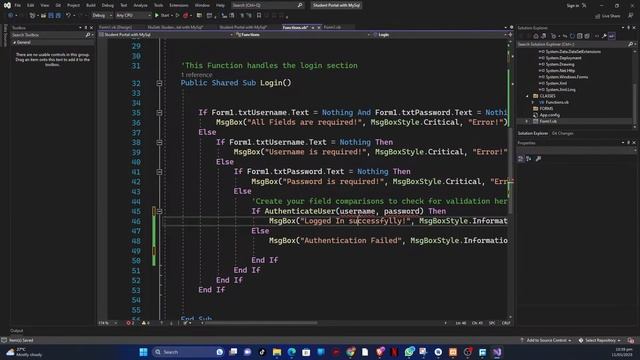The image size is (640, 360).
Task: Click the split editor plus icon
Action: [x=510, y=35]
